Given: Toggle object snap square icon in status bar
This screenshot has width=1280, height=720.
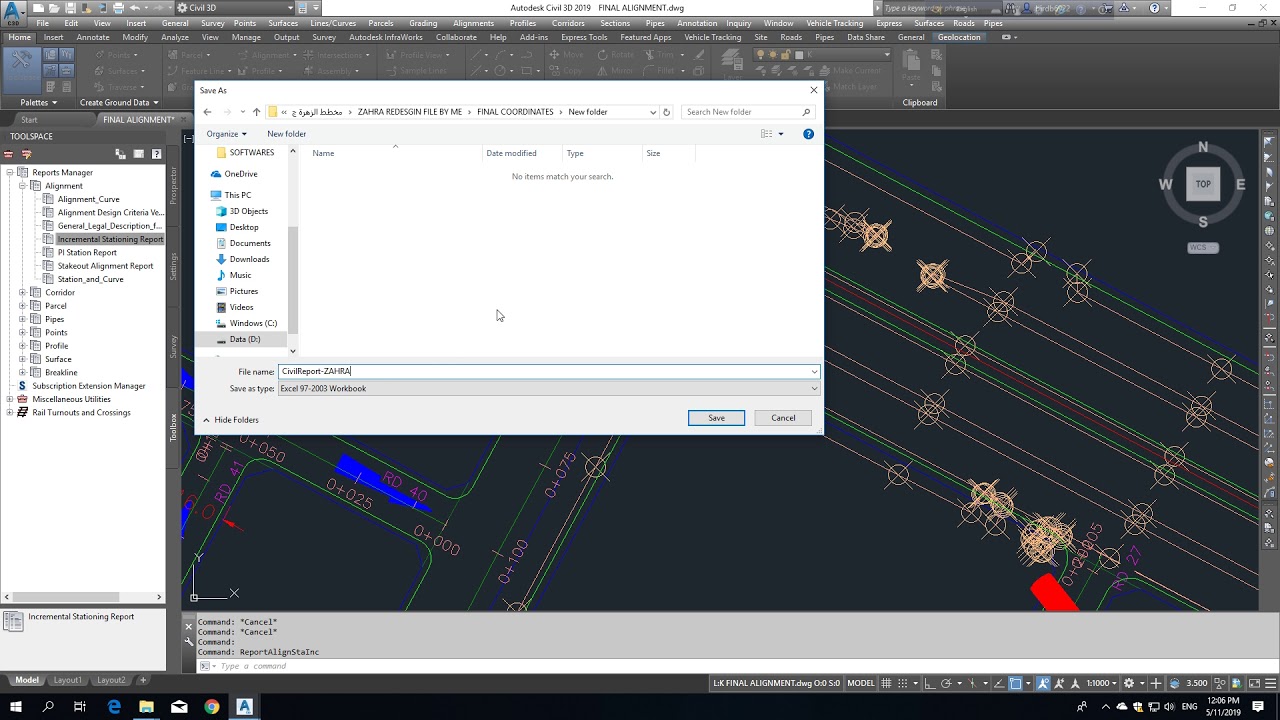Looking at the screenshot, I should [1015, 683].
